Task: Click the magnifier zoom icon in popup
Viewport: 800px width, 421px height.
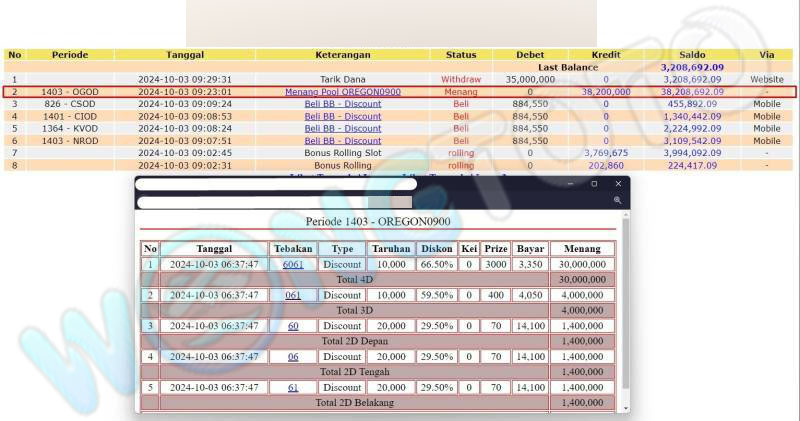Action: click(618, 201)
